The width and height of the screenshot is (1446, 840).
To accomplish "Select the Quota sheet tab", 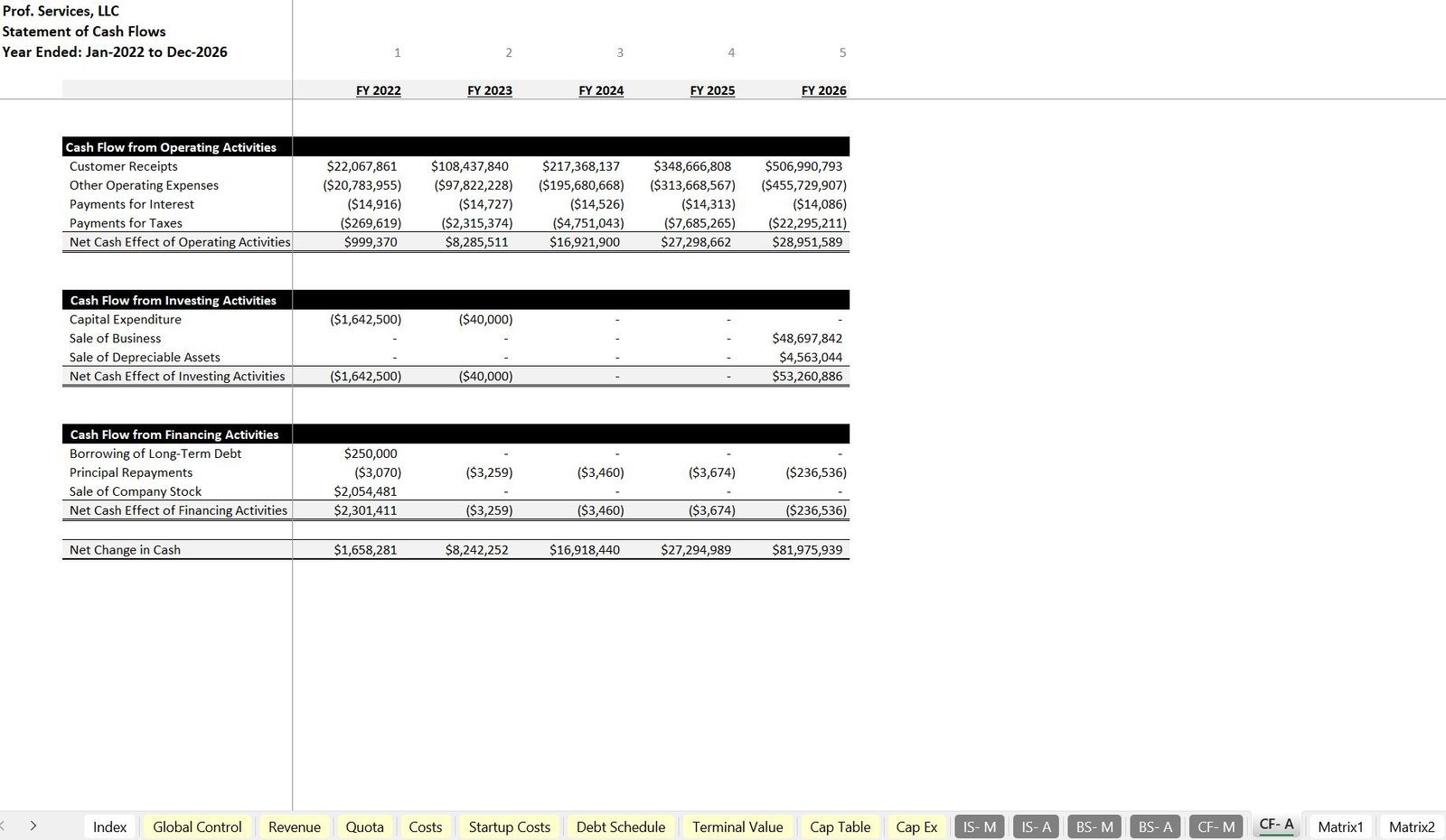I will point(364,826).
